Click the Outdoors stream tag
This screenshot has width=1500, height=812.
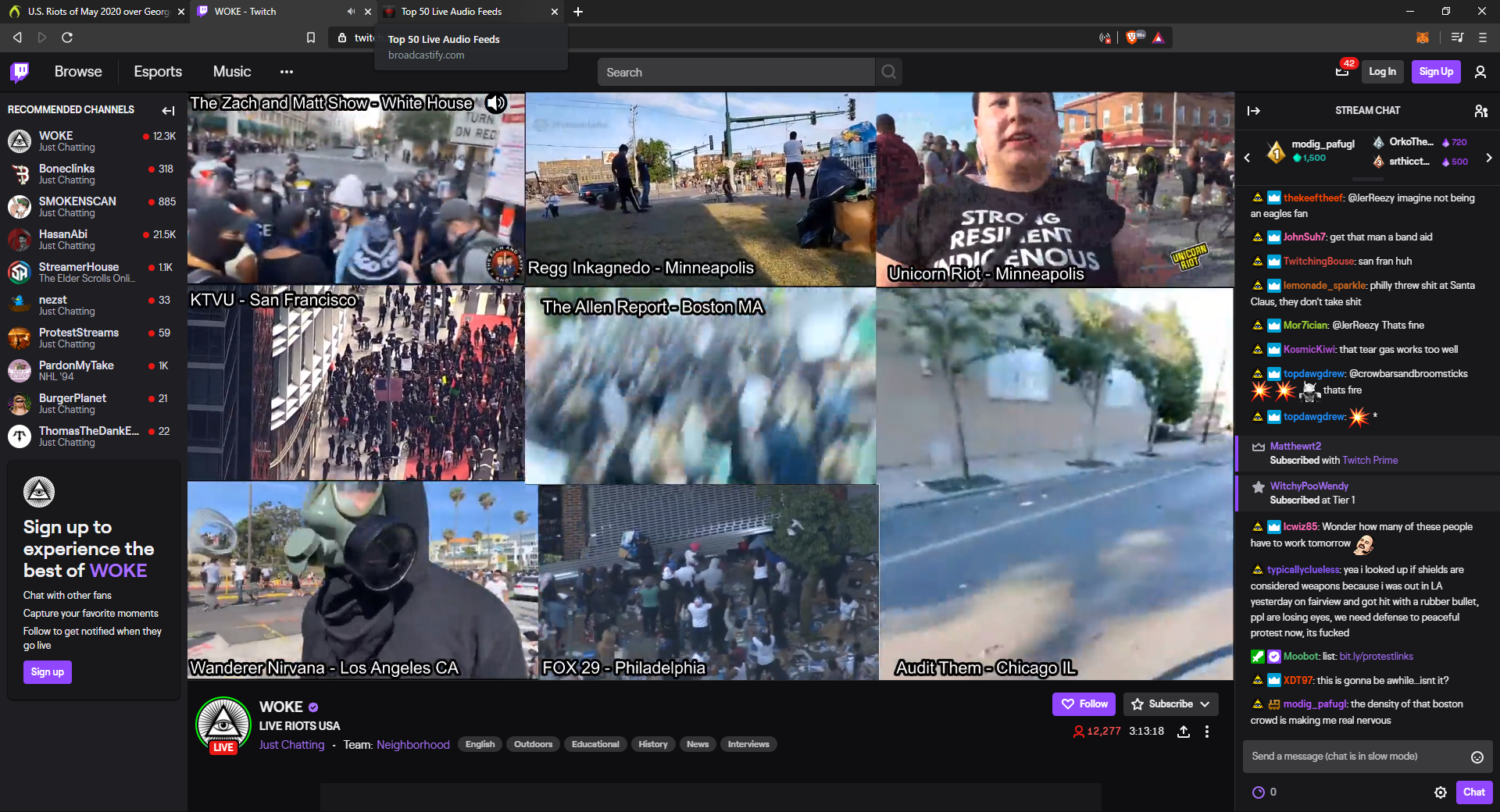[x=533, y=744]
